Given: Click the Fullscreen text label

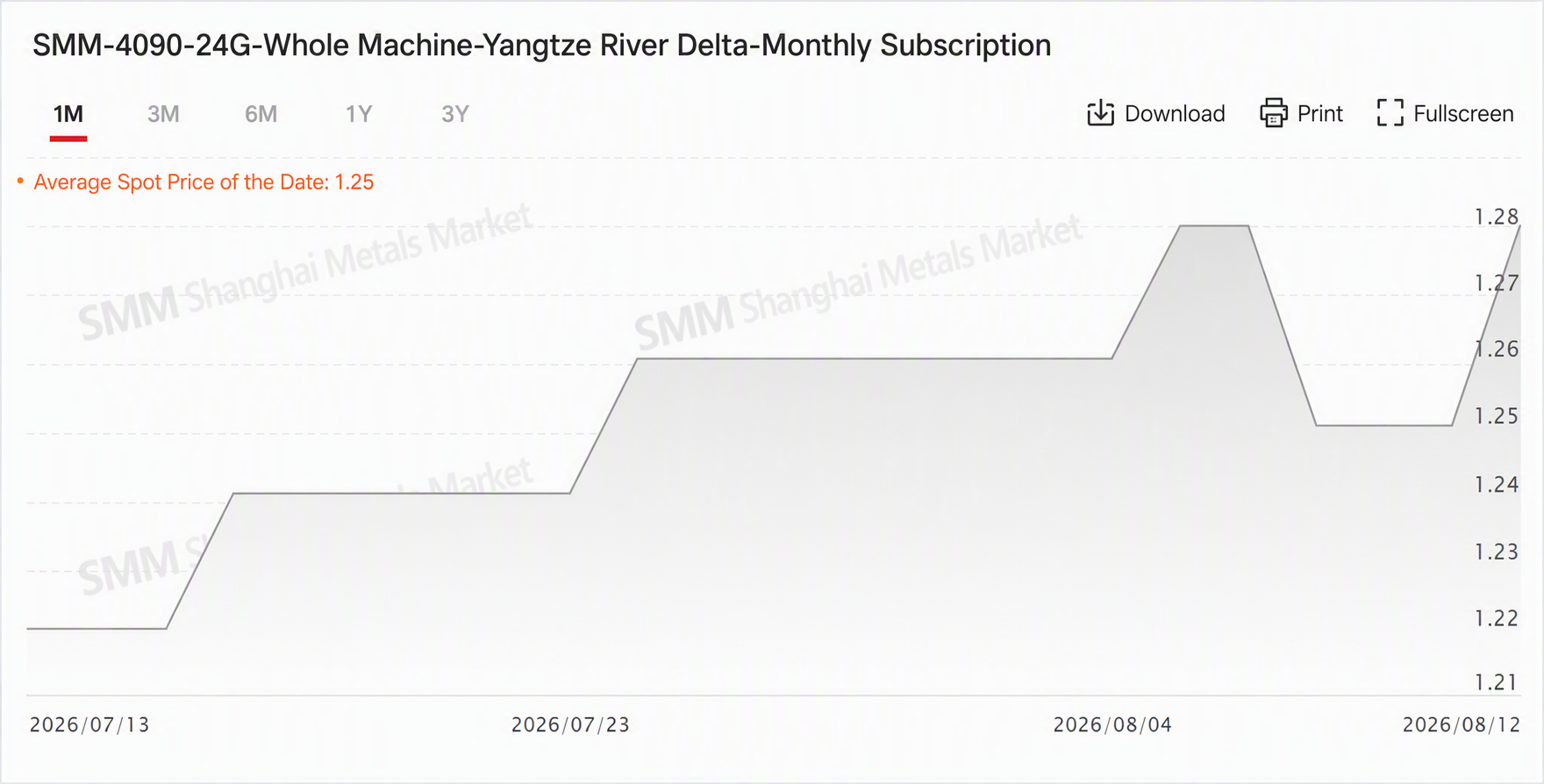Looking at the screenshot, I should [1463, 114].
